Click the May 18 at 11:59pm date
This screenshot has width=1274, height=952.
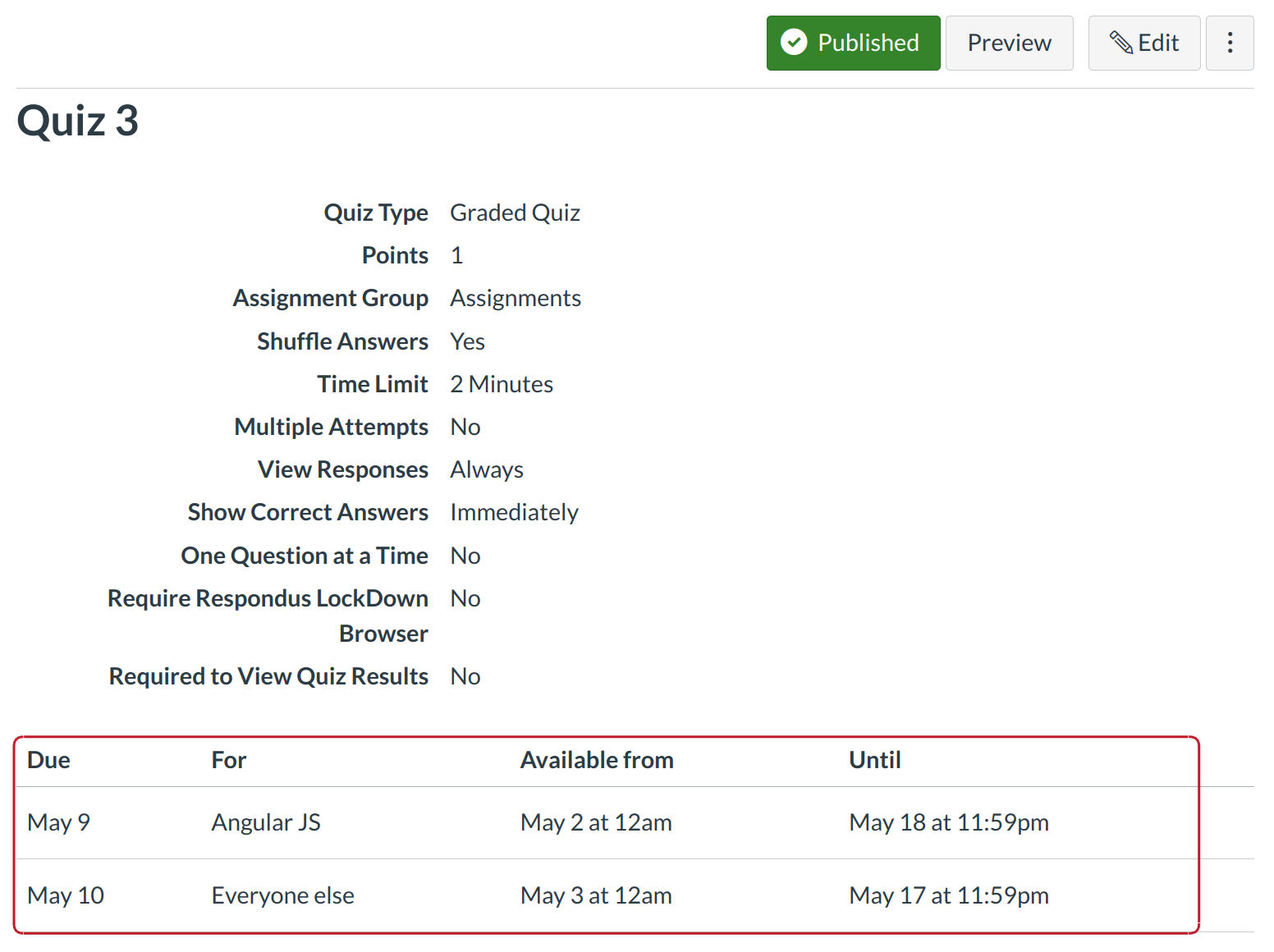948,822
